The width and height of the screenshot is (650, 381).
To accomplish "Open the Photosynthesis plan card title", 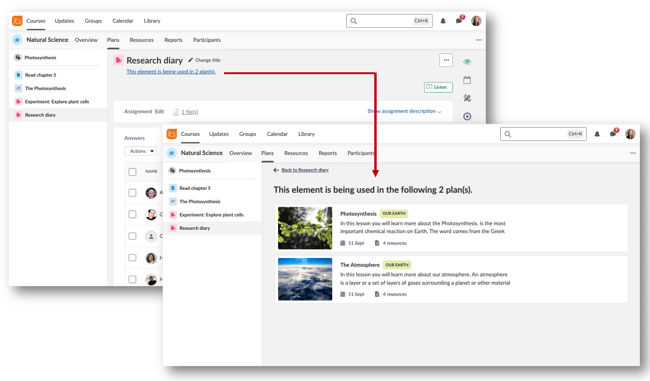I will (358, 214).
